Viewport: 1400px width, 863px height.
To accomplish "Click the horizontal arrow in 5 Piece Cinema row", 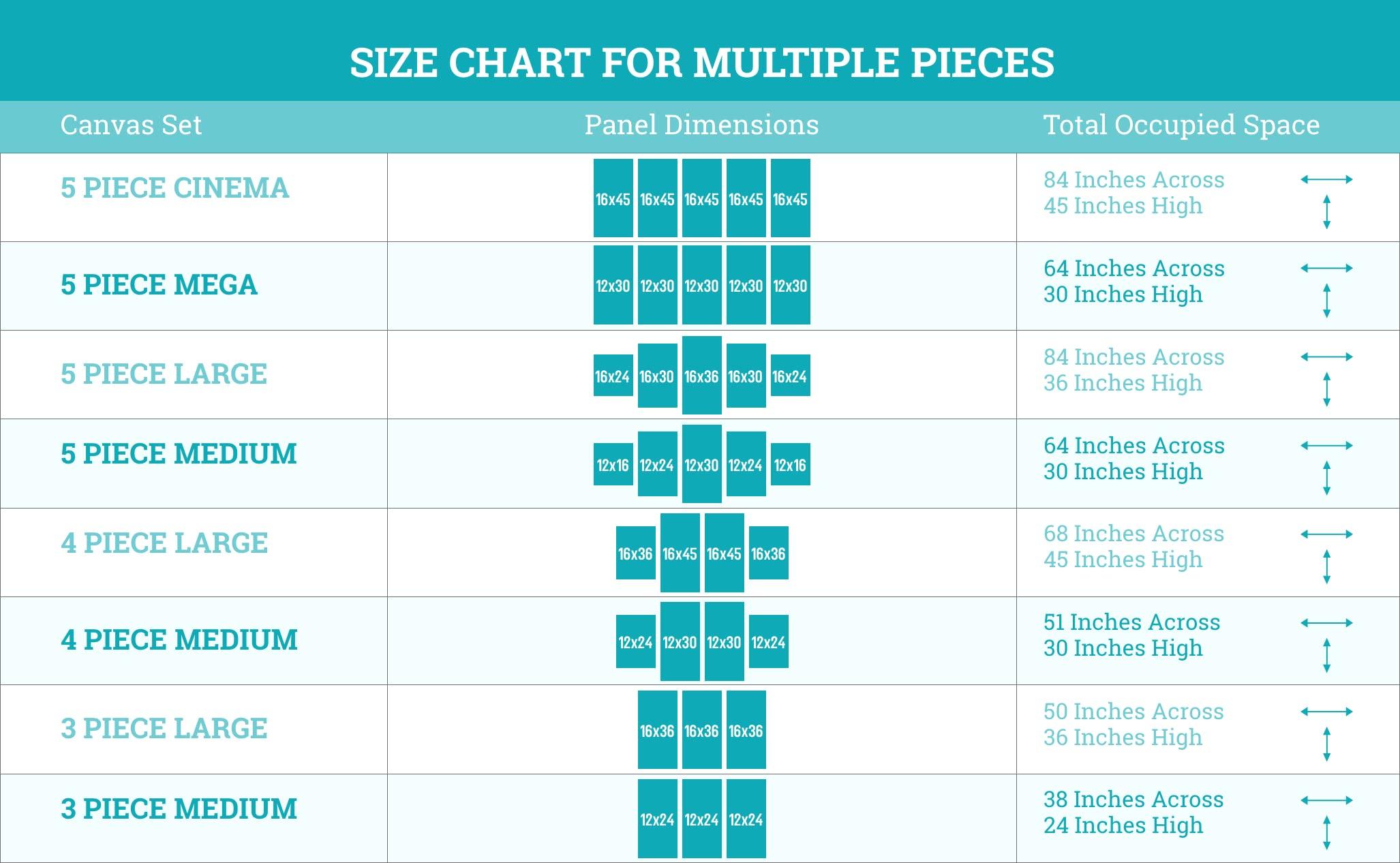I will (x=1326, y=180).
